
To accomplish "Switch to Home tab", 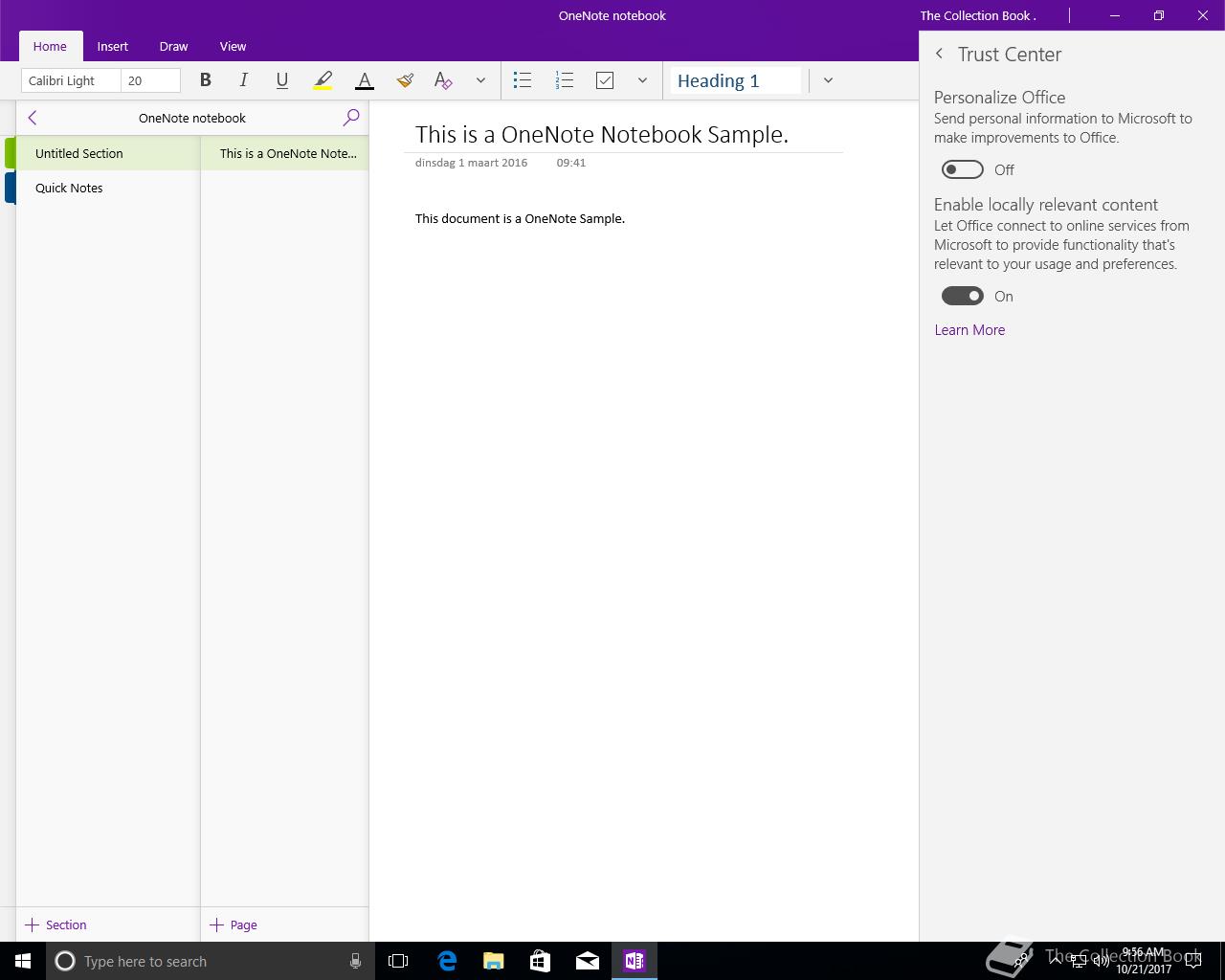I will point(50,46).
